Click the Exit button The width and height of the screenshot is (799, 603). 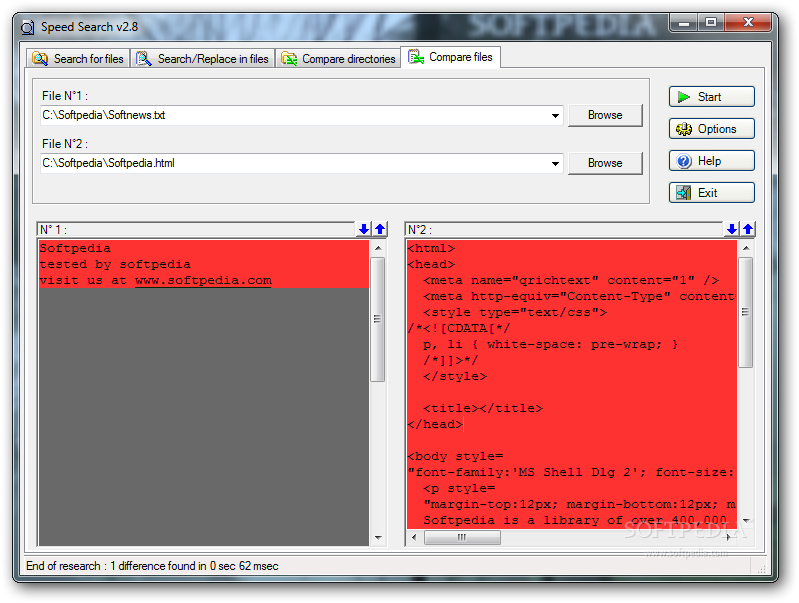click(711, 193)
